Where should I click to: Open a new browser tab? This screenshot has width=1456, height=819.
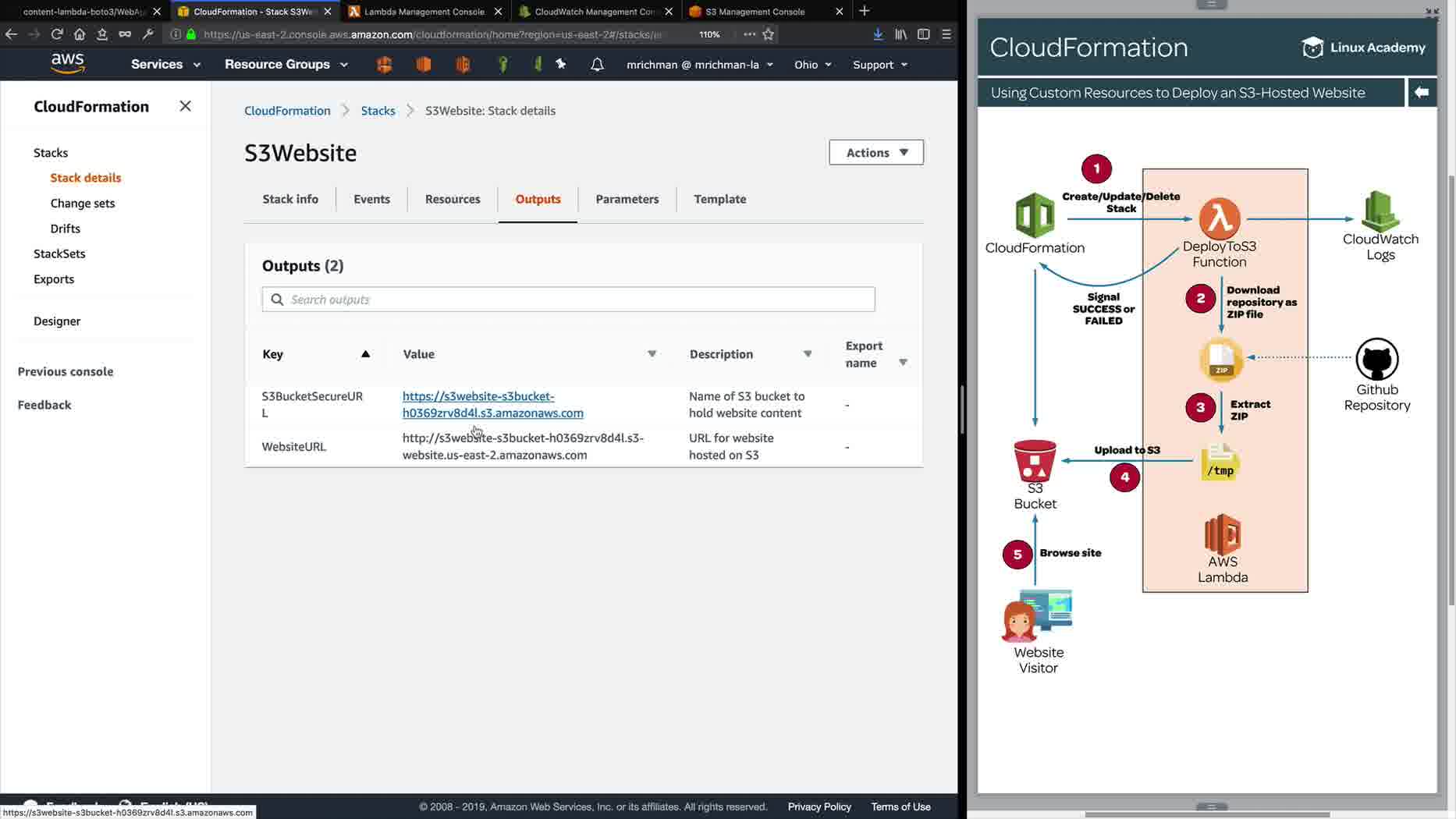click(x=864, y=11)
